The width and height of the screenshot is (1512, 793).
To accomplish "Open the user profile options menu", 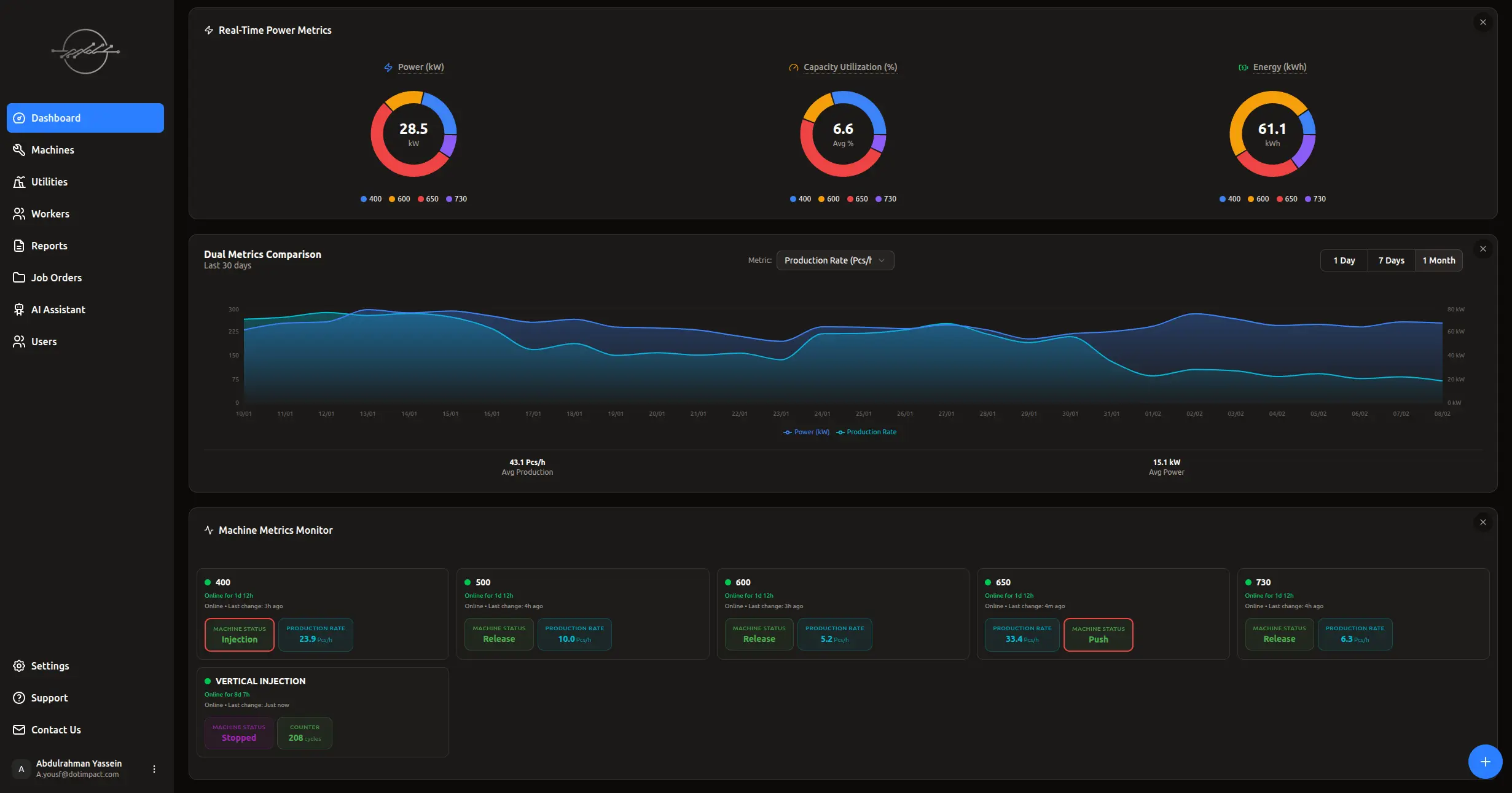I will coord(154,768).
